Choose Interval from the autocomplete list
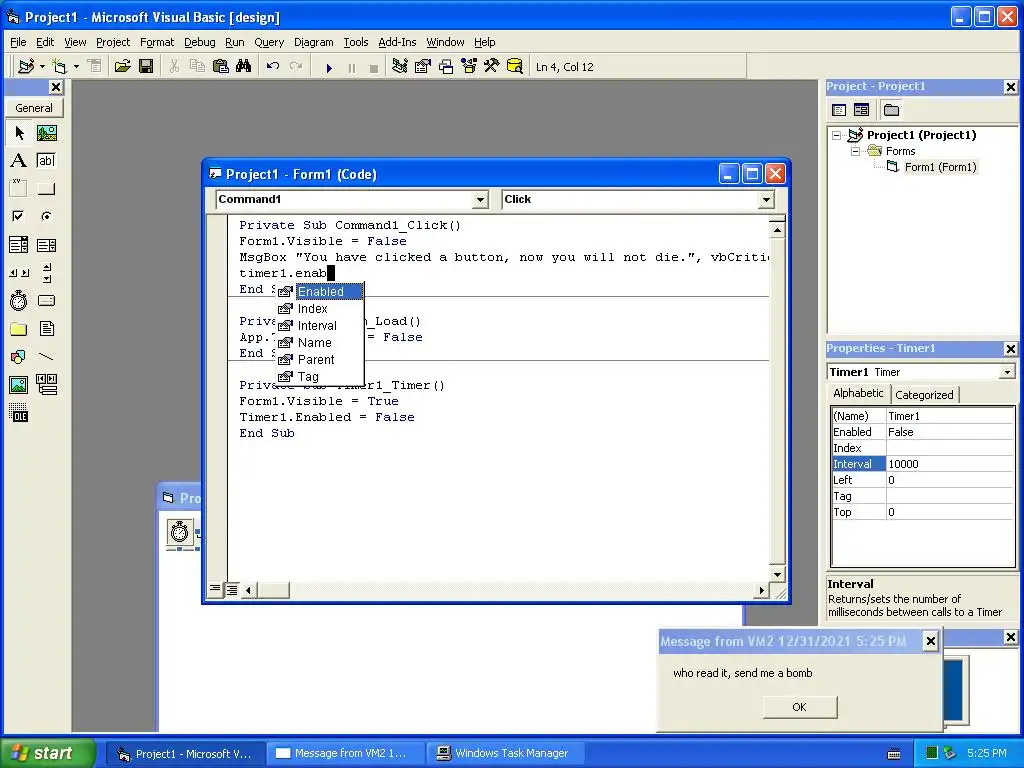This screenshot has width=1024, height=768. coord(317,325)
